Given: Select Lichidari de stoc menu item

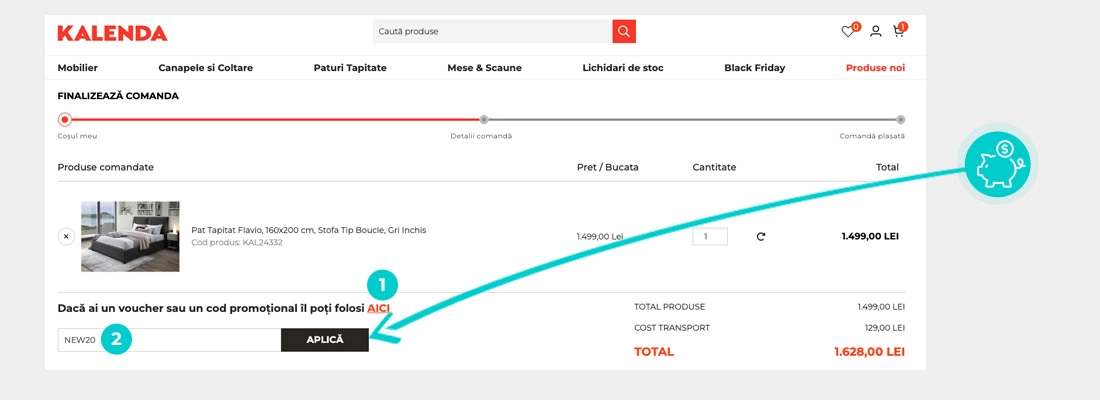Looking at the screenshot, I should pyautogui.click(x=623, y=68).
